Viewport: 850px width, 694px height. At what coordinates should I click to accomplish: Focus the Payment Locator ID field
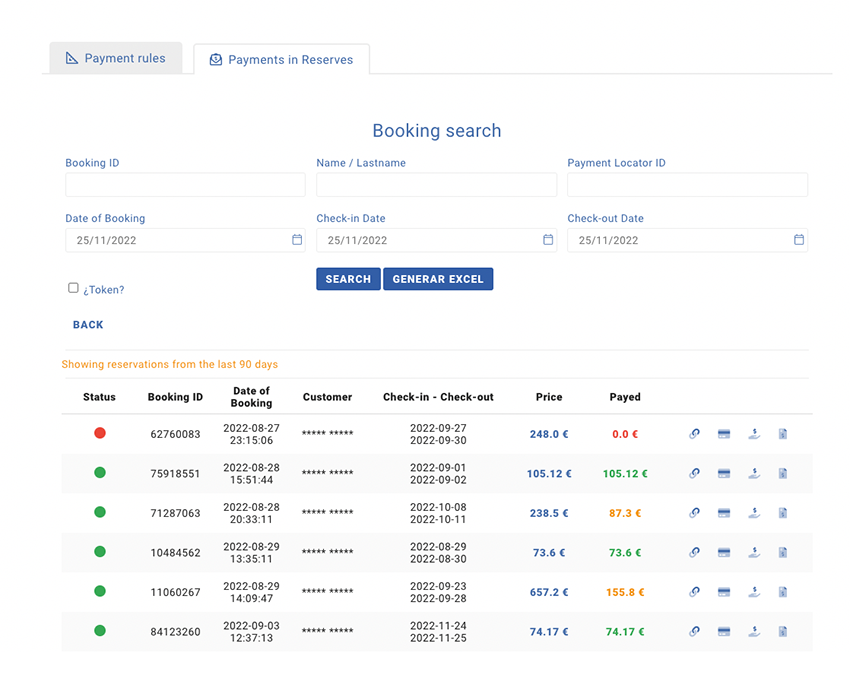point(687,185)
